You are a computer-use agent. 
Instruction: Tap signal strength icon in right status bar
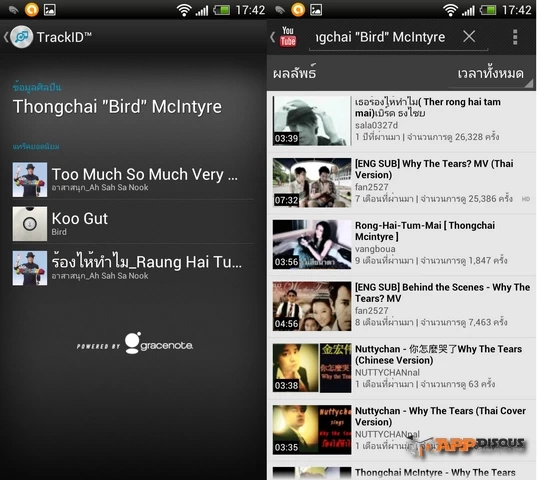click(469, 10)
